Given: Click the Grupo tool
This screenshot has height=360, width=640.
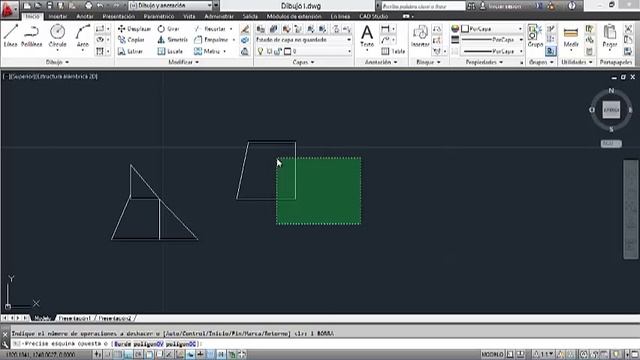Looking at the screenshot, I should coord(535,36).
